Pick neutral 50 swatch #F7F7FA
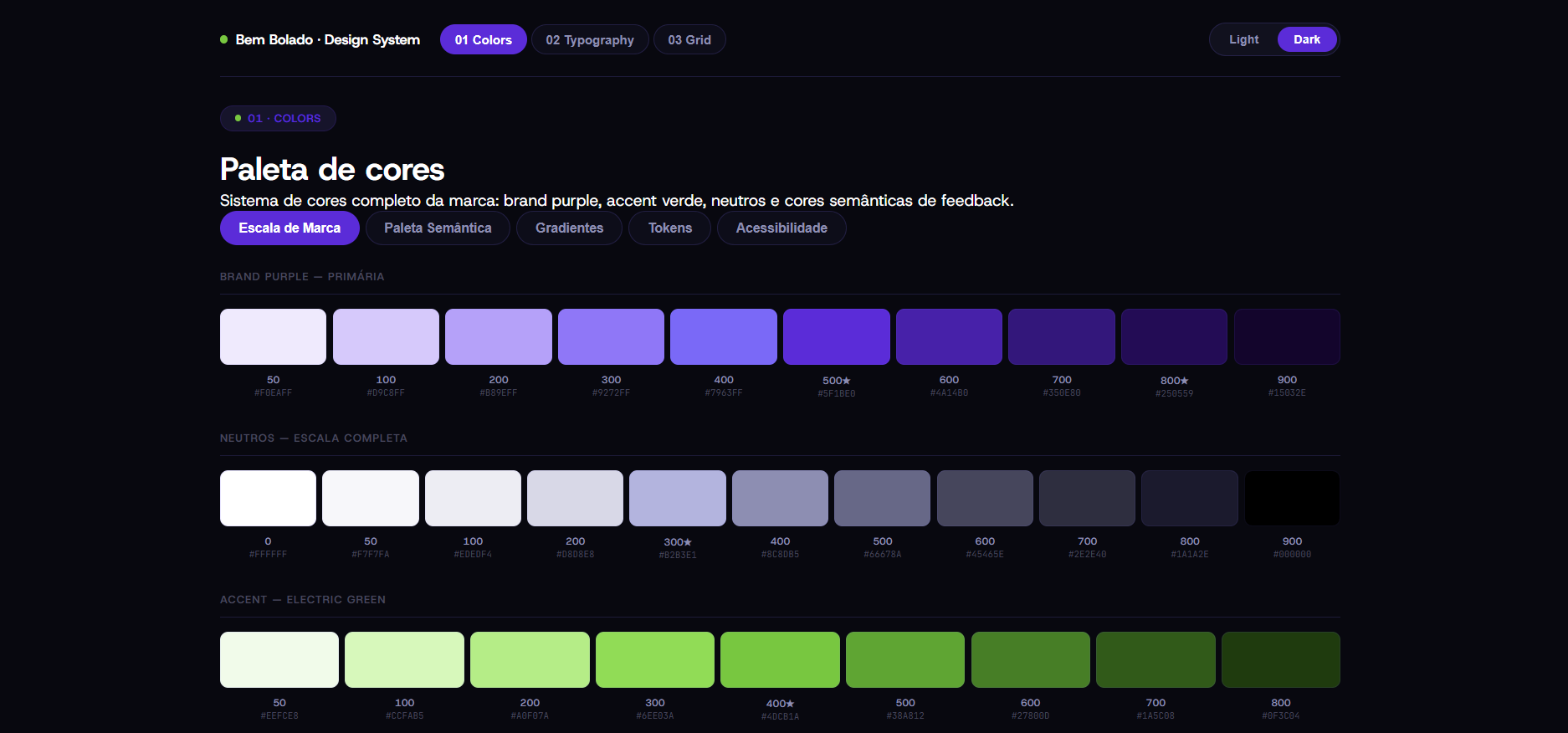Viewport: 1568px width, 733px height. point(371,498)
